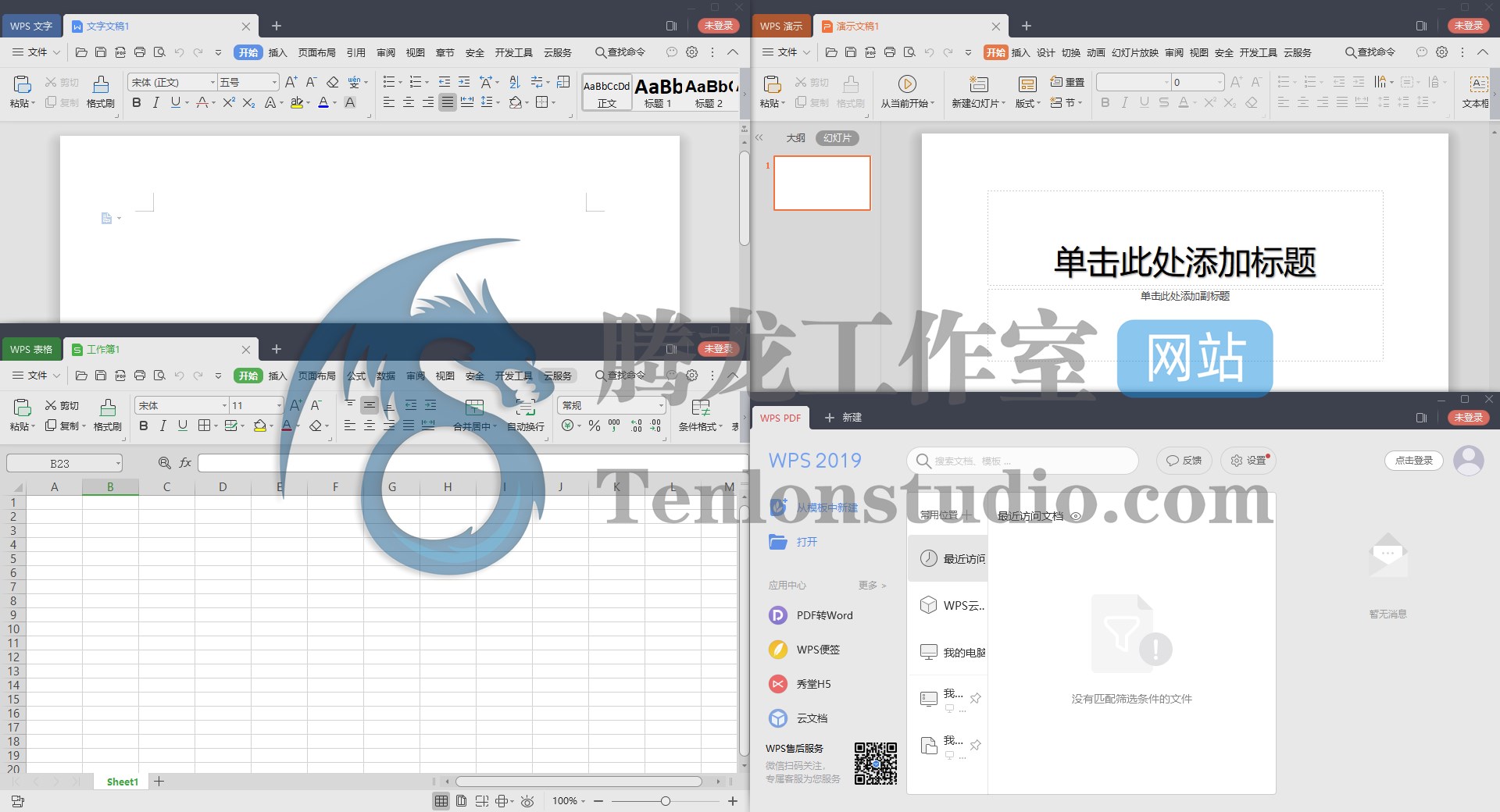The height and width of the screenshot is (812, 1500).
Task: Apply subscript in WPS Writer
Action: click(248, 102)
